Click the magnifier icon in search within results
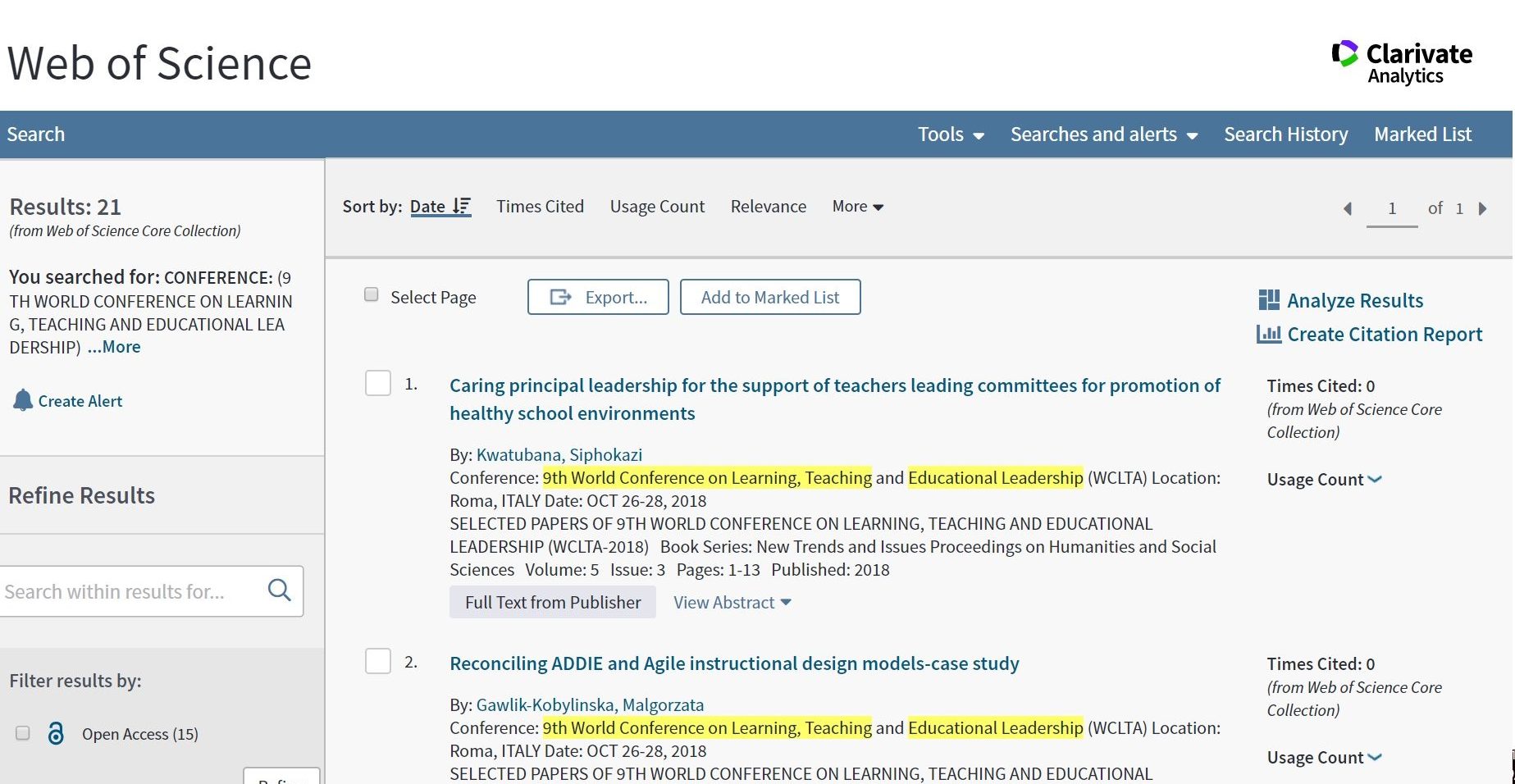 [280, 590]
